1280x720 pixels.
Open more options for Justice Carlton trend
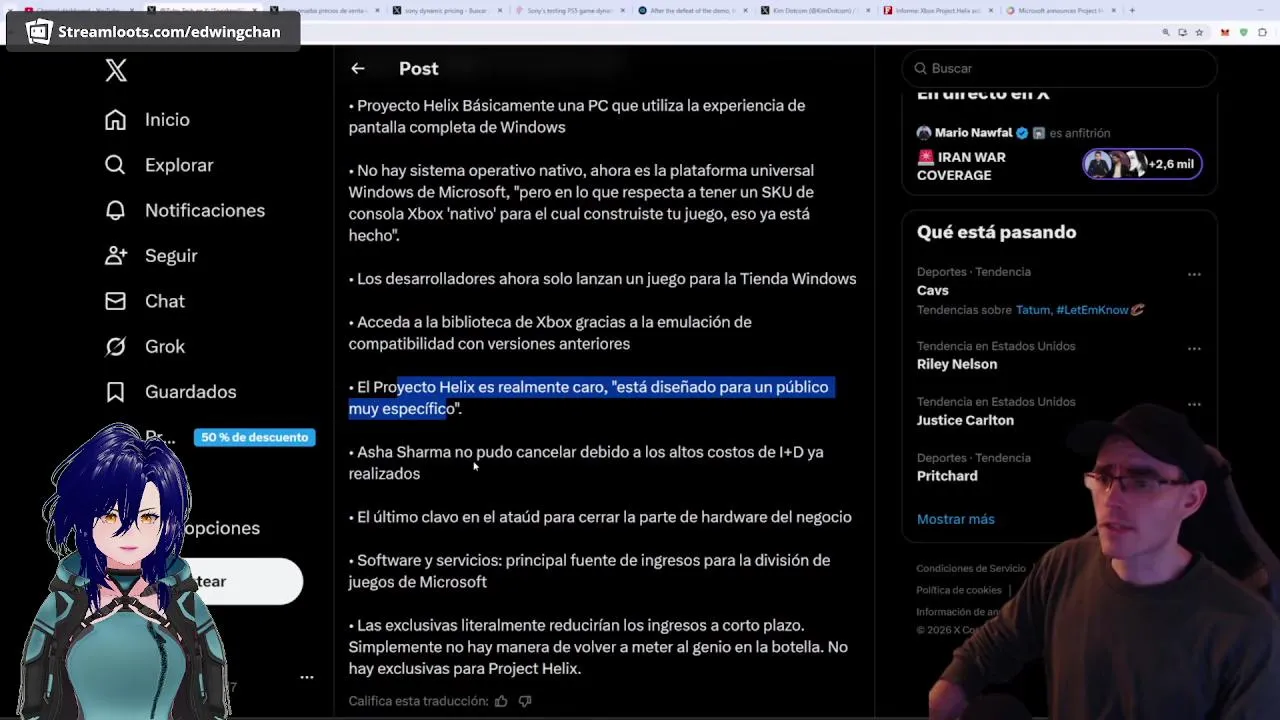(x=1194, y=404)
